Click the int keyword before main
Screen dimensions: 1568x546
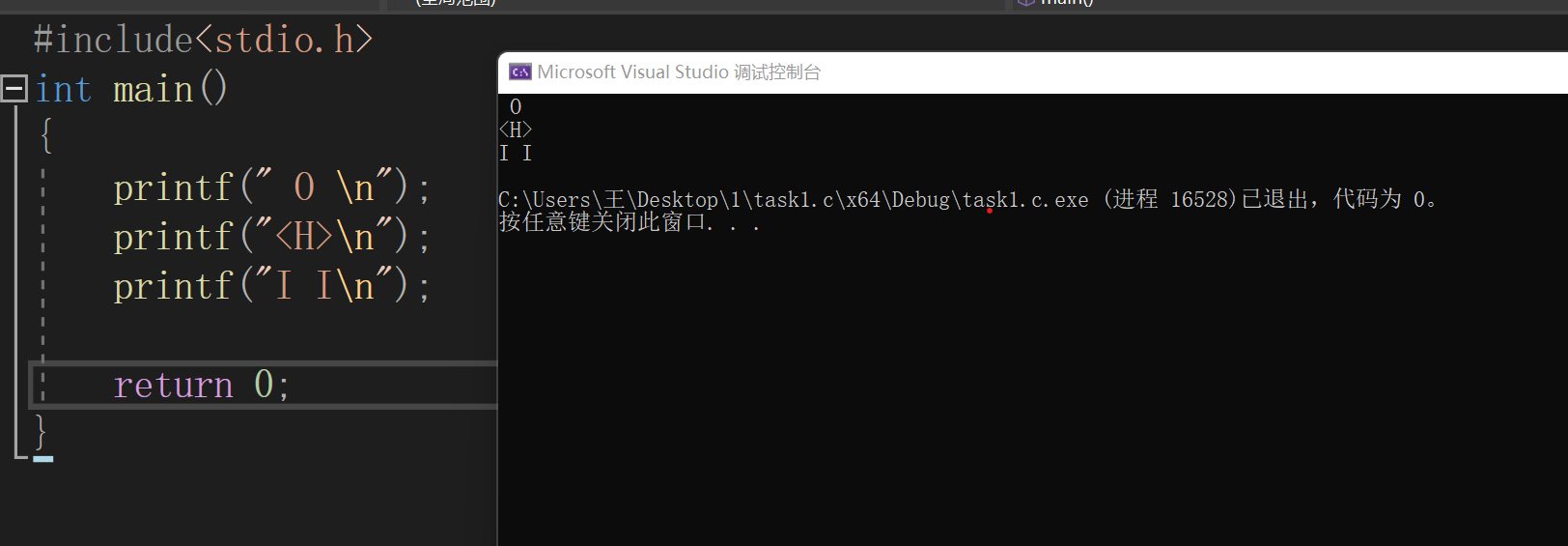point(64,90)
